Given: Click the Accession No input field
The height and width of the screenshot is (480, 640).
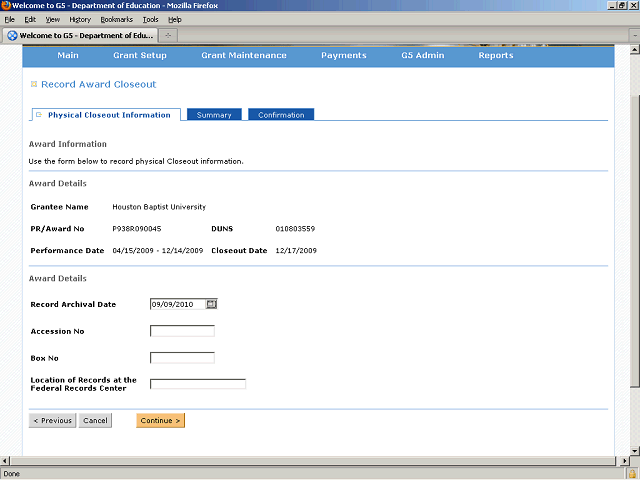Looking at the screenshot, I should pos(182,331).
